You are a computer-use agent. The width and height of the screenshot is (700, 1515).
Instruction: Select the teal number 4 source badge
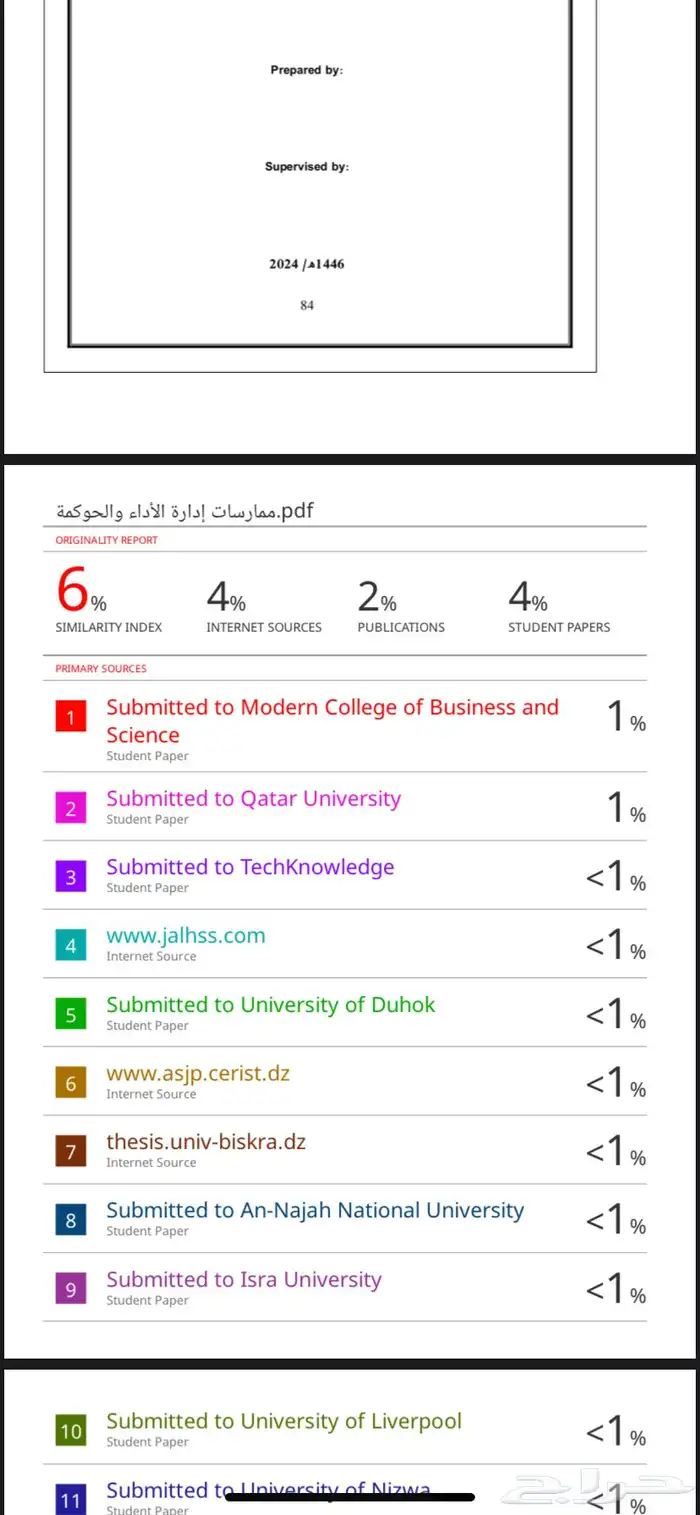pyautogui.click(x=70, y=946)
